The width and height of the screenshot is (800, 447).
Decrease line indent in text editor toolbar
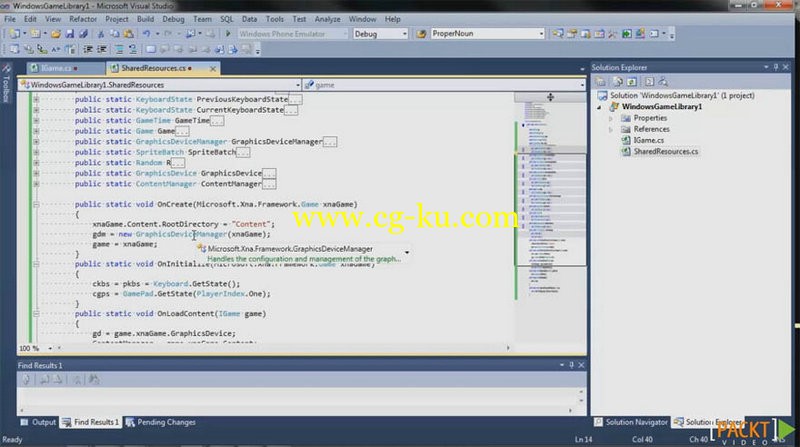88,49
